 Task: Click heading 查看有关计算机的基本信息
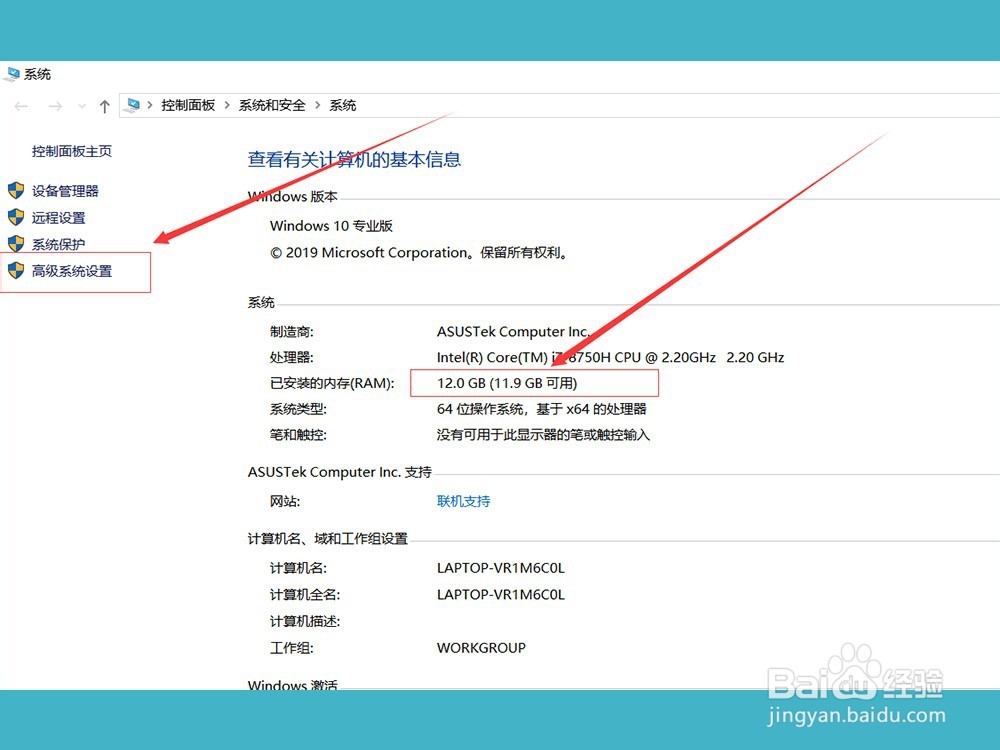tap(354, 159)
